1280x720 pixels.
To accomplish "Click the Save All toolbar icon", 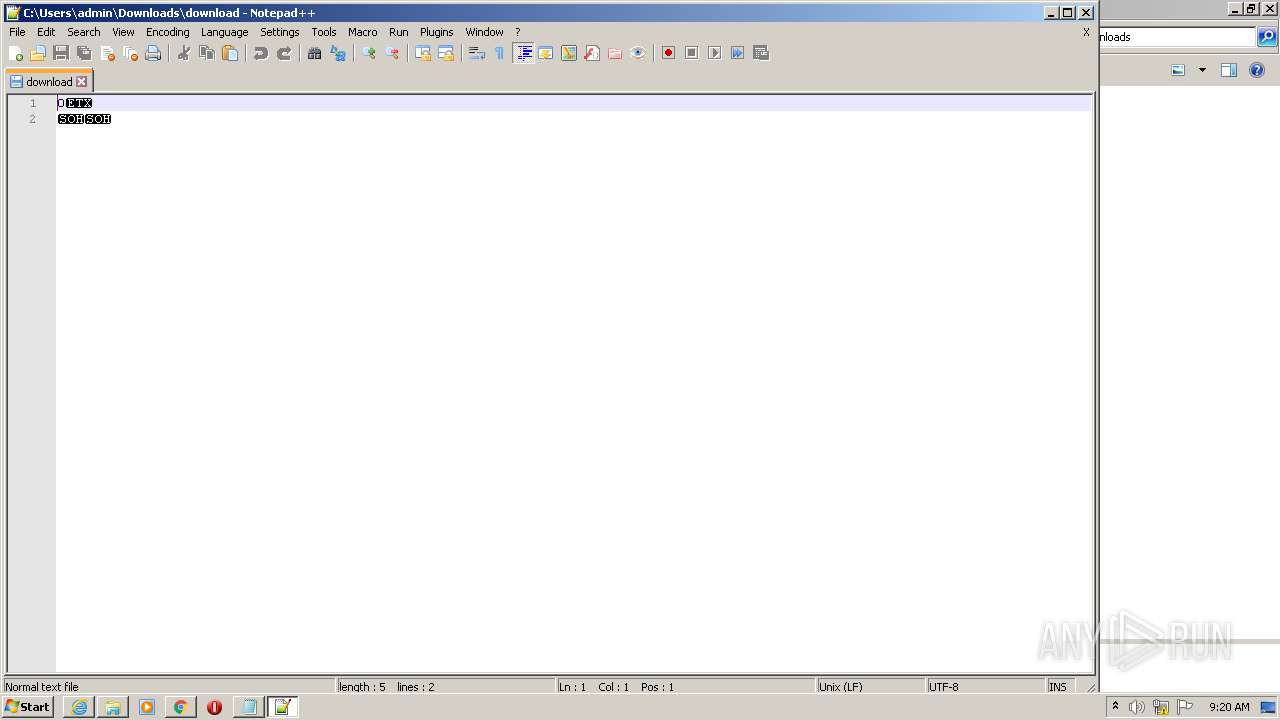I will 84,53.
